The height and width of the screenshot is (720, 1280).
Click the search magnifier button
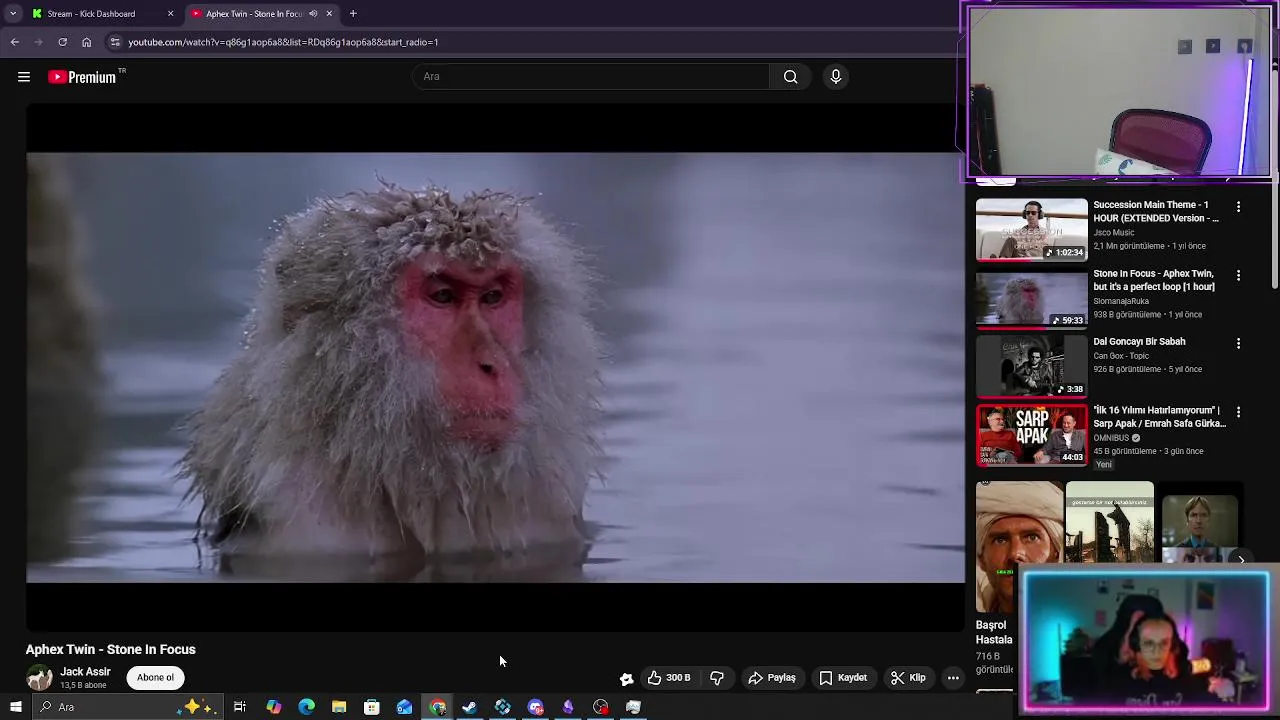coord(790,77)
